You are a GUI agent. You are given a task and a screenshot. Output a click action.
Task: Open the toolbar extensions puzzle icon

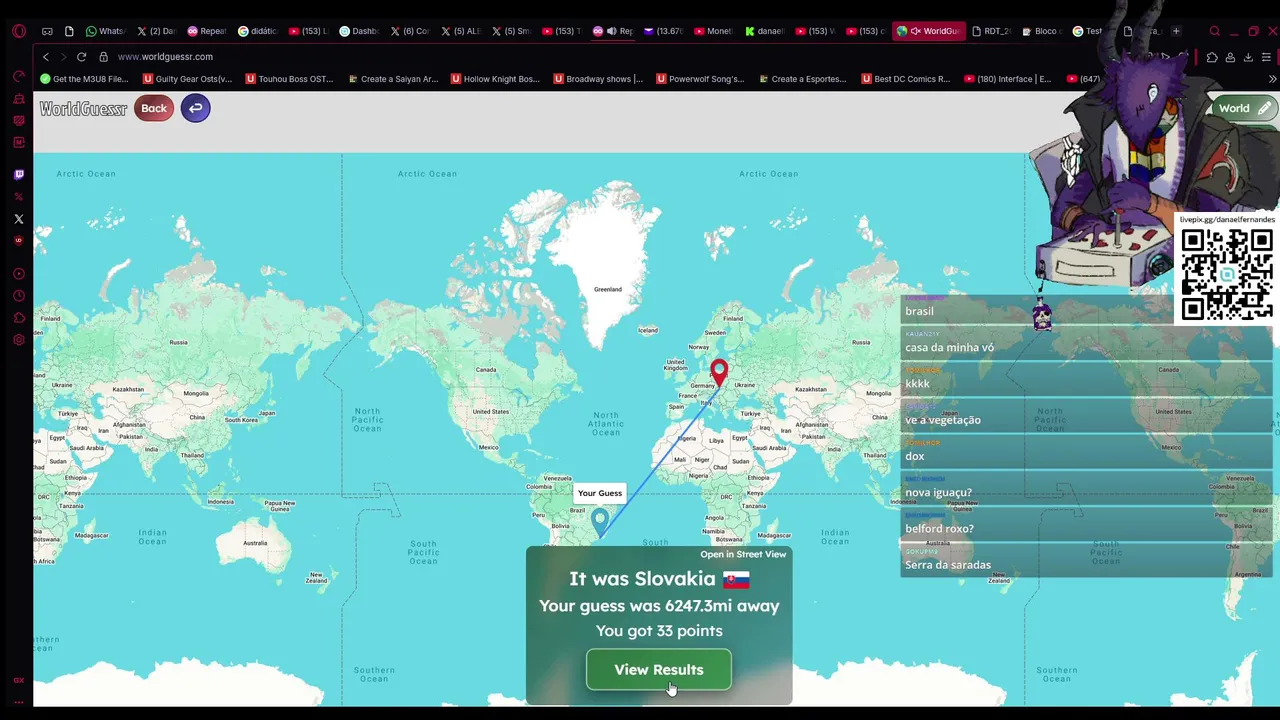(1212, 57)
